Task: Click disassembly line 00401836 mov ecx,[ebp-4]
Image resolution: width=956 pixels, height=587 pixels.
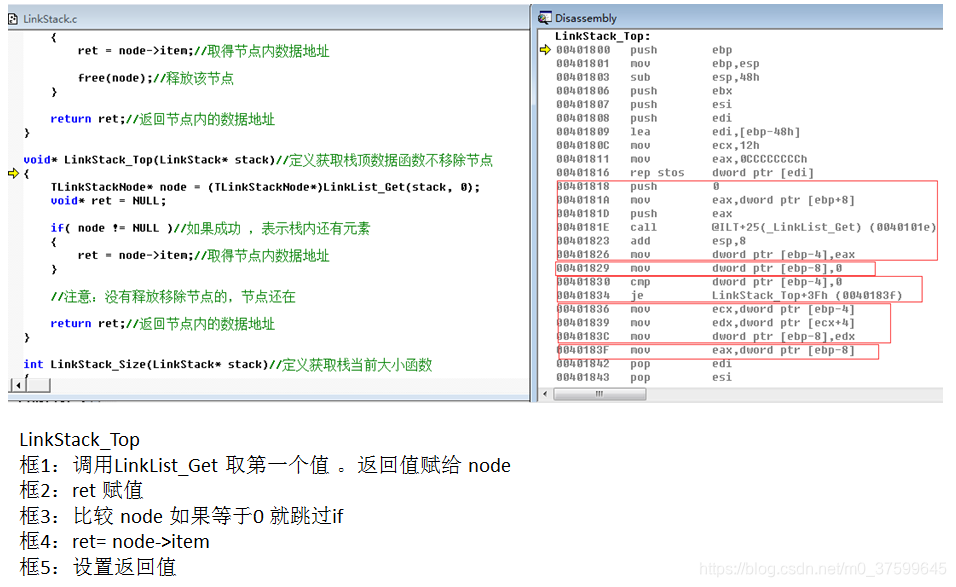Action: tap(705, 309)
